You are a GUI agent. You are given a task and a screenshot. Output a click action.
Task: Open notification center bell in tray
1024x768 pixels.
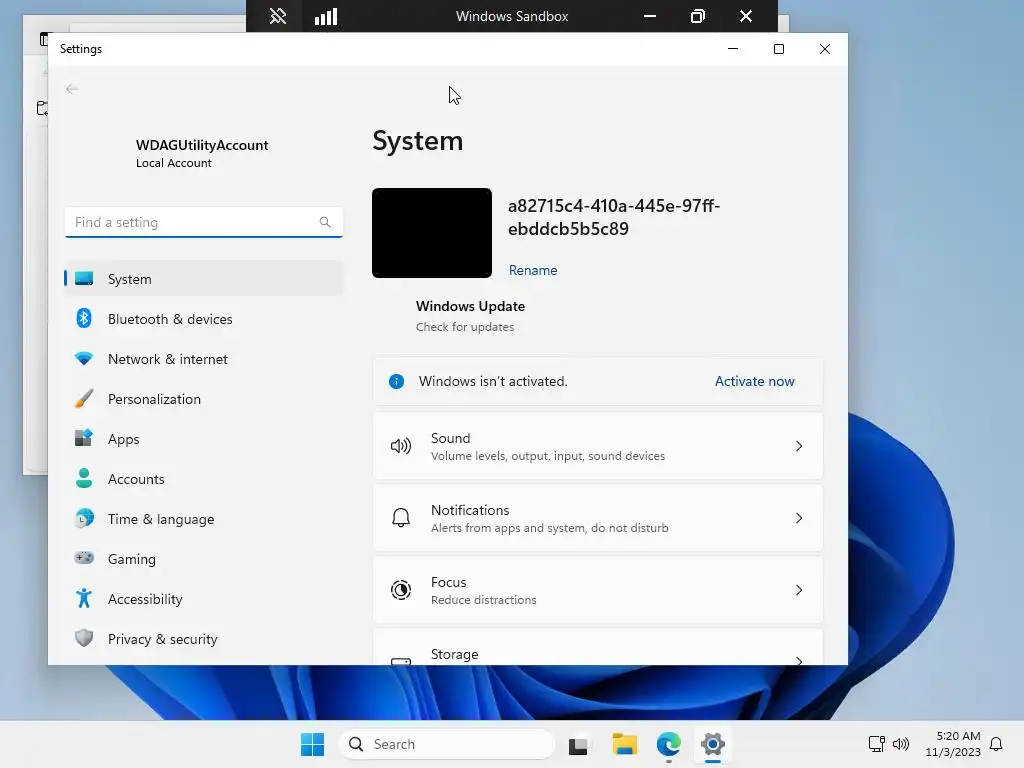(x=997, y=744)
